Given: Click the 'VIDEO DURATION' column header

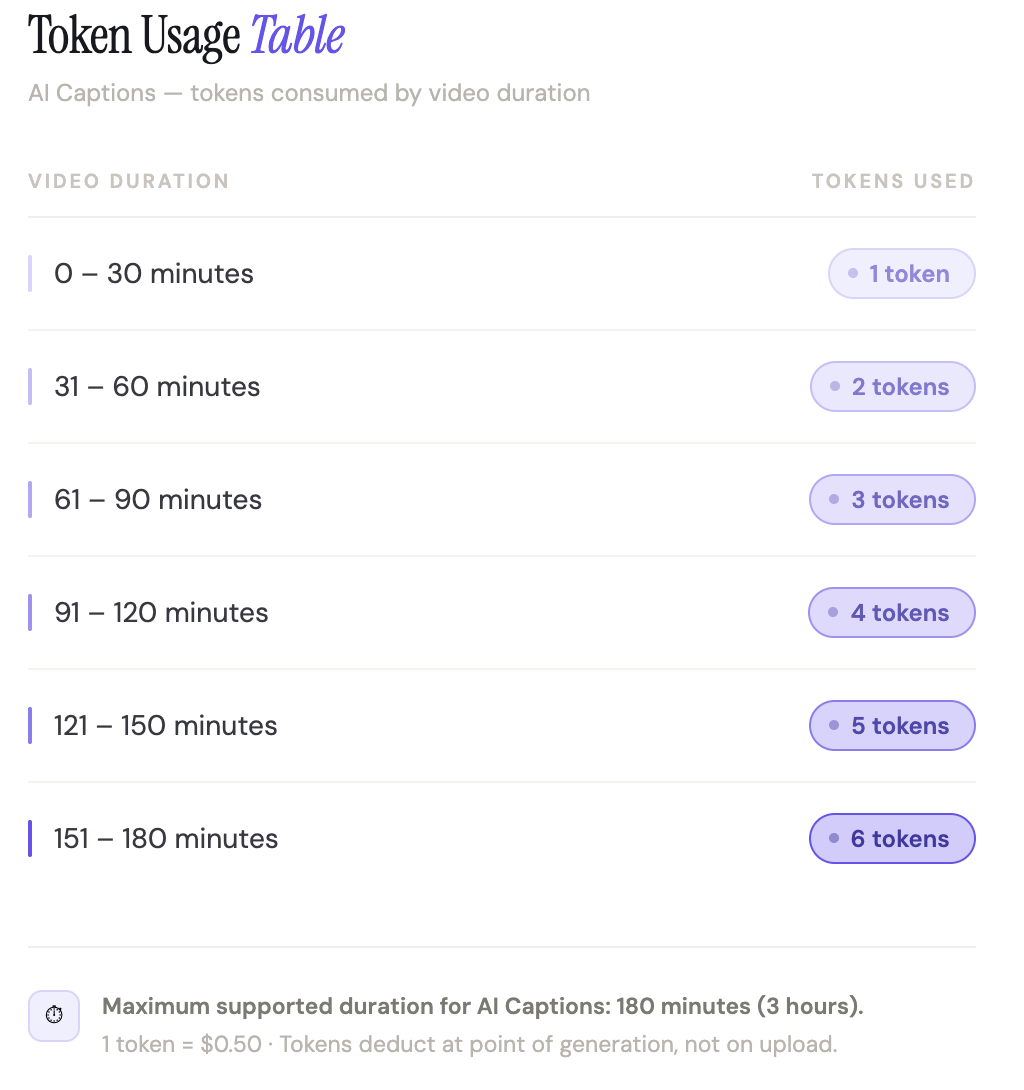Looking at the screenshot, I should [129, 182].
